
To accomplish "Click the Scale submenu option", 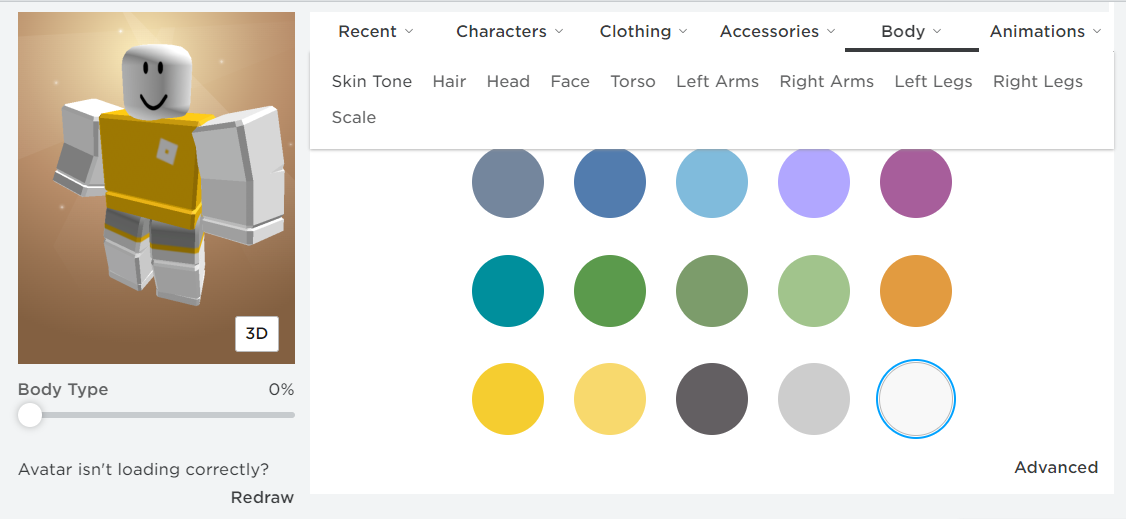I will (x=354, y=118).
